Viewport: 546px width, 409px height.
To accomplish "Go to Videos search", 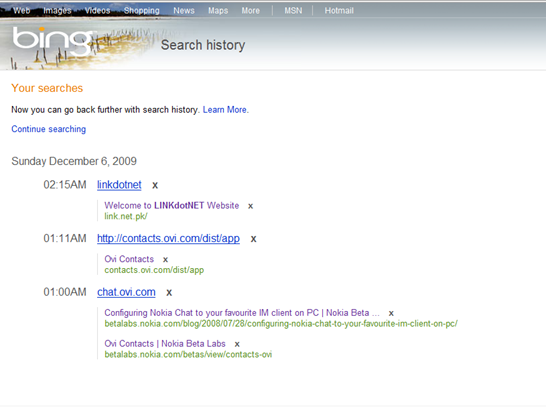I will point(98,10).
